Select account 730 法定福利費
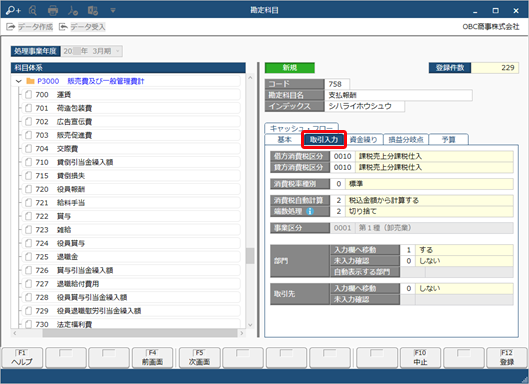This screenshot has height=384, width=529. (x=132, y=324)
